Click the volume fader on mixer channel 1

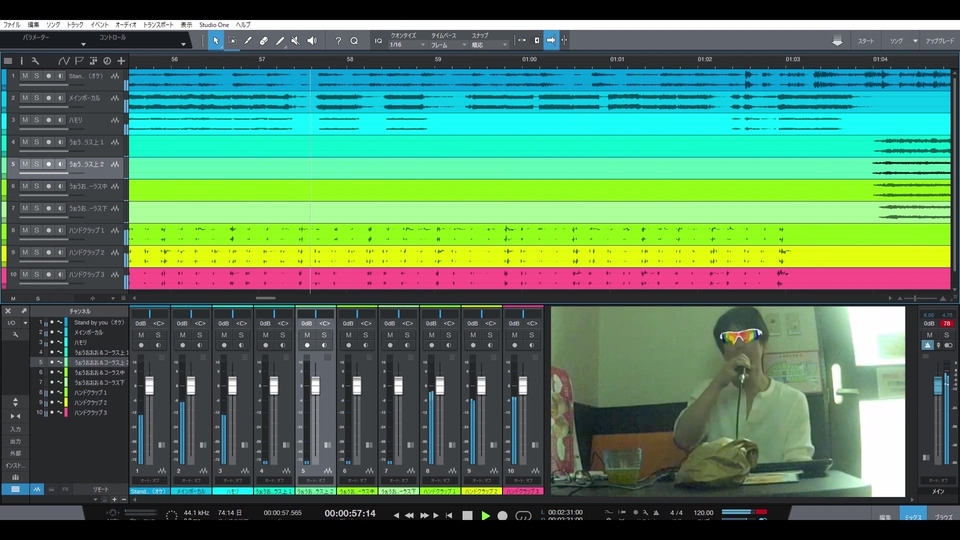pos(150,386)
